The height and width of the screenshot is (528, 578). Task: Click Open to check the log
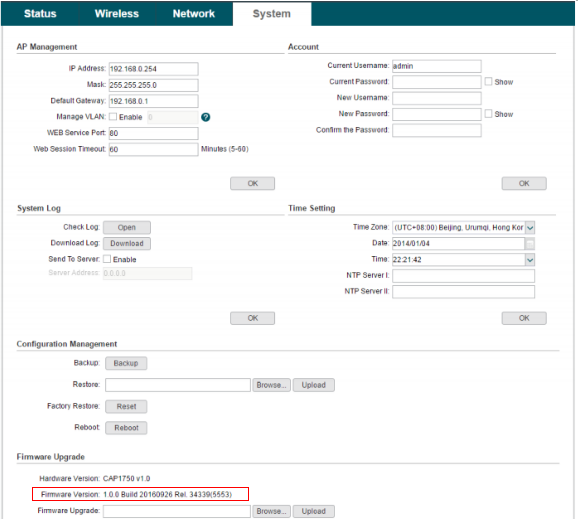click(x=127, y=227)
